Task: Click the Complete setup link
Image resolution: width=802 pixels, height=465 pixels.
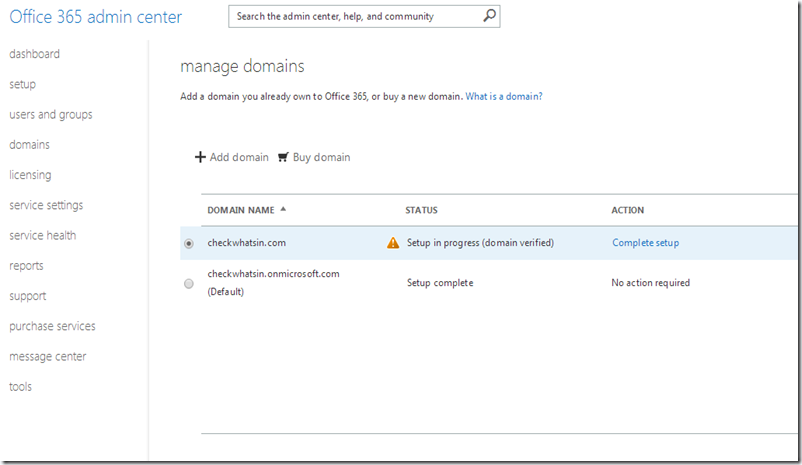Action: point(645,243)
